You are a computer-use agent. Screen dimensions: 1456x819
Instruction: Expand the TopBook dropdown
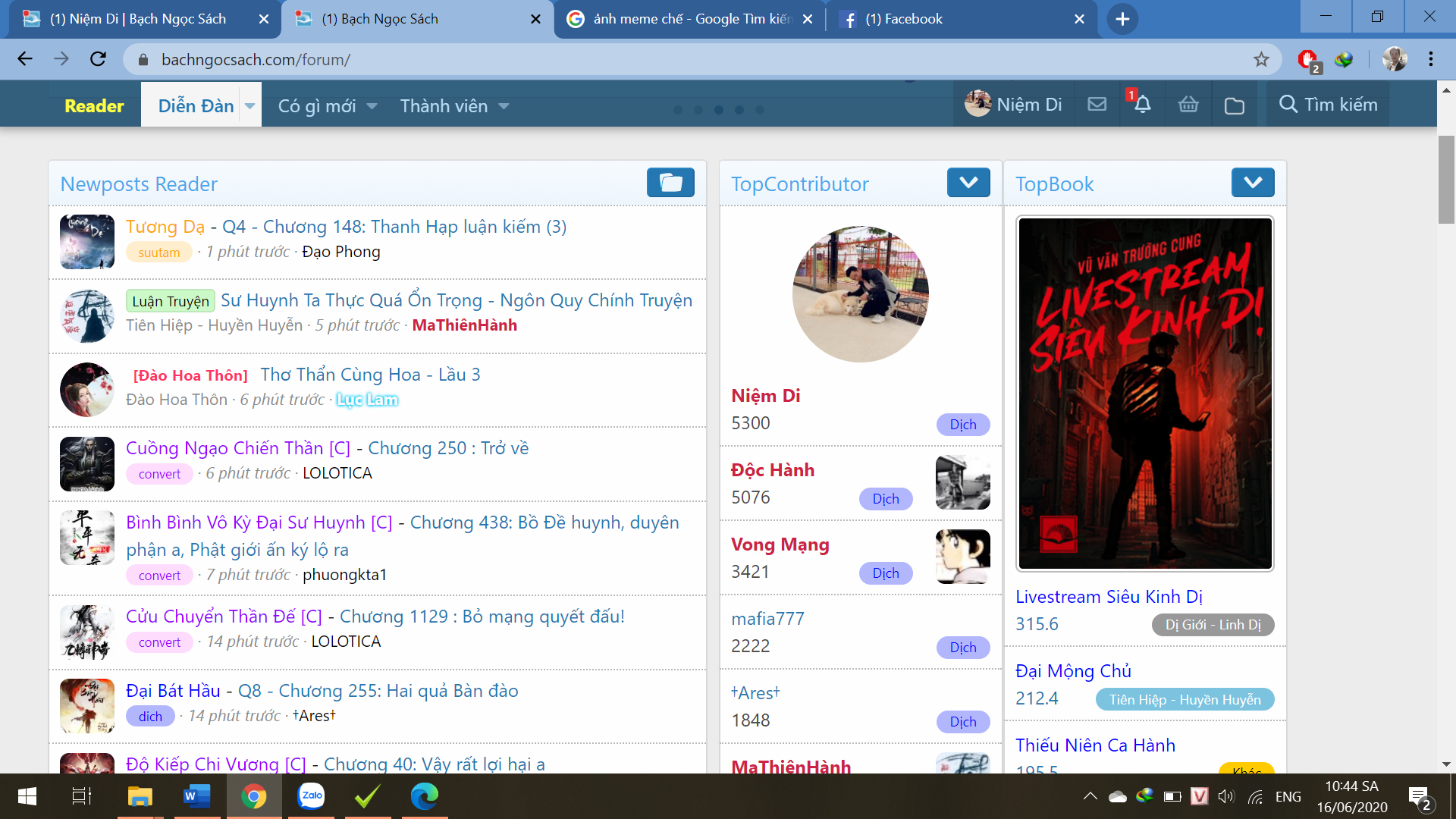(1253, 183)
